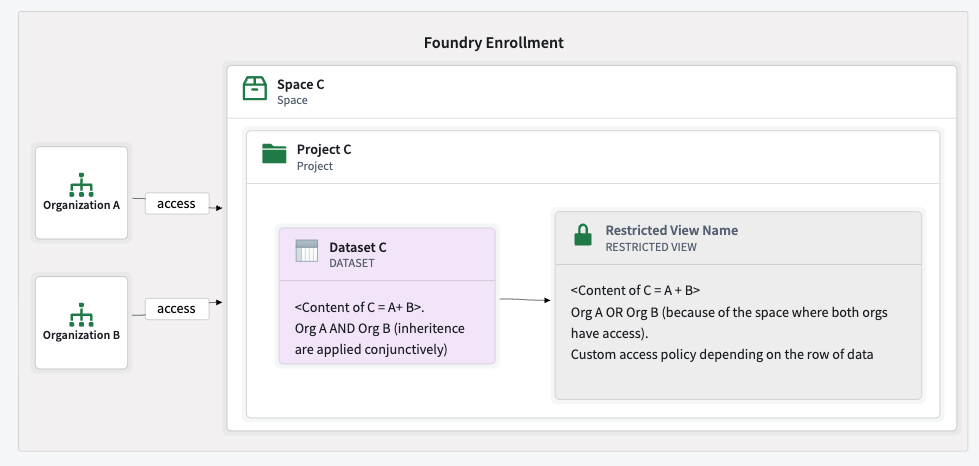Select the access label next to Organization B
This screenshot has height=466, width=979.
[176, 309]
